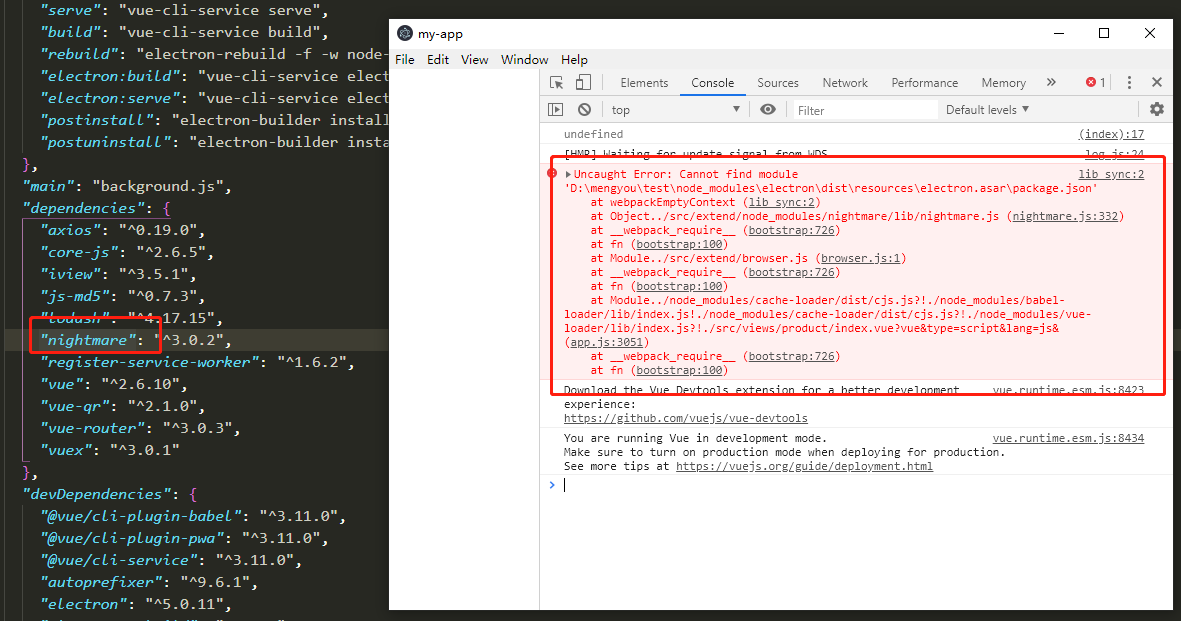This screenshot has width=1181, height=621.
Task: Open the top execution context dropdown
Action: [x=676, y=110]
